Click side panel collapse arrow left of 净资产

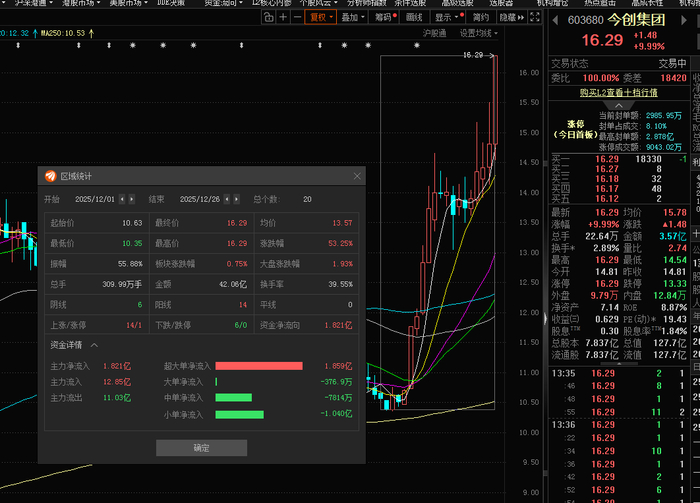click(545, 319)
